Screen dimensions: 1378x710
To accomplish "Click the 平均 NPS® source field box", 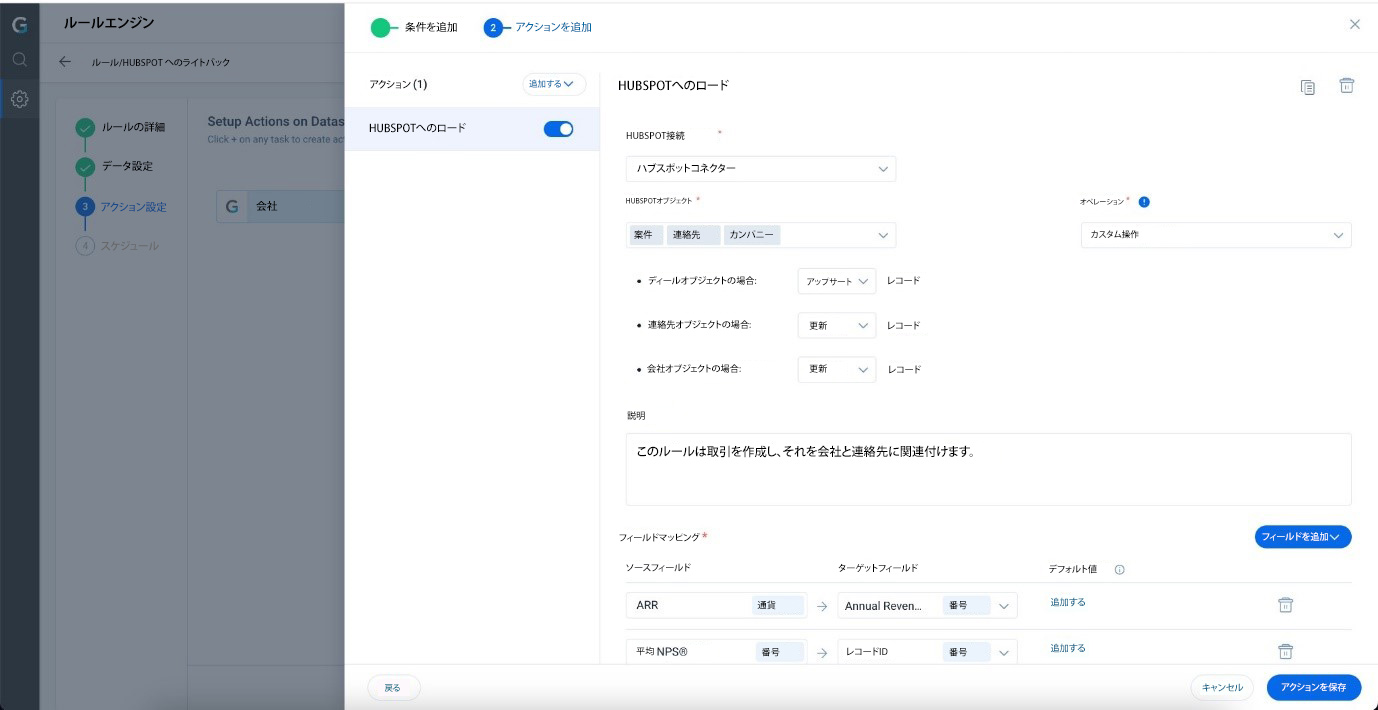I will pyautogui.click(x=716, y=651).
